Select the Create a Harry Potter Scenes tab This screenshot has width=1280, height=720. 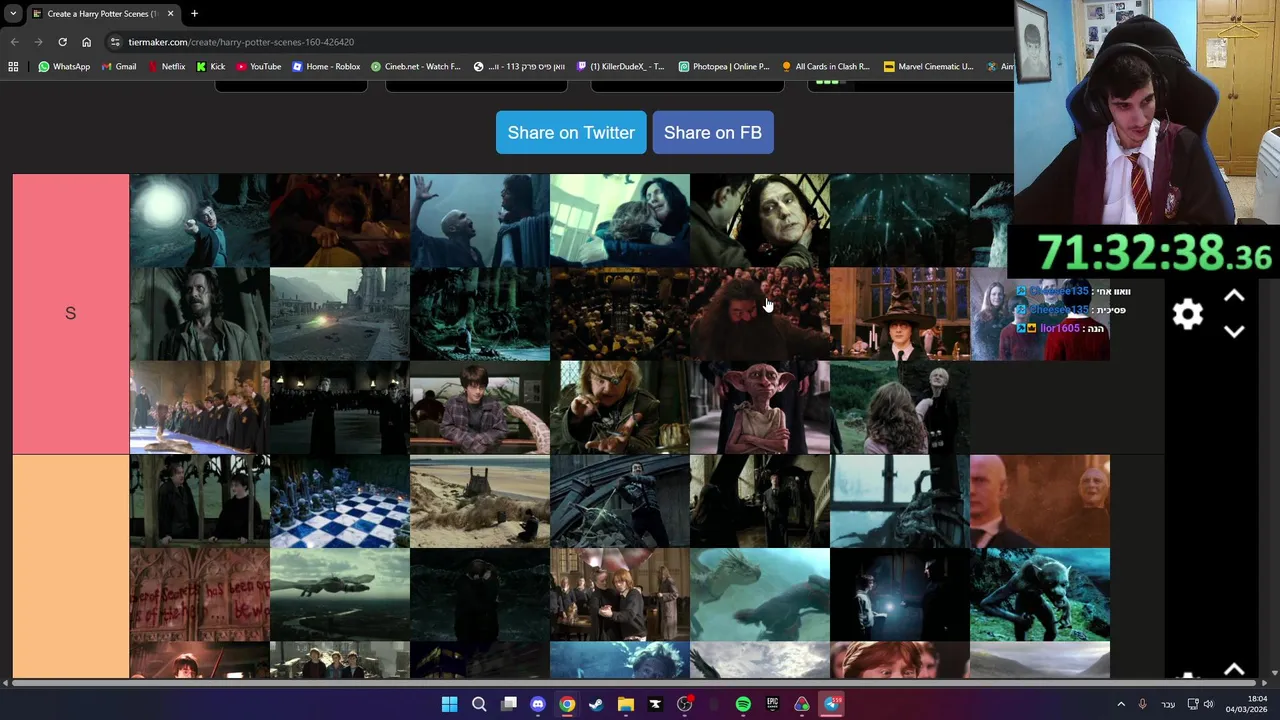102,13
